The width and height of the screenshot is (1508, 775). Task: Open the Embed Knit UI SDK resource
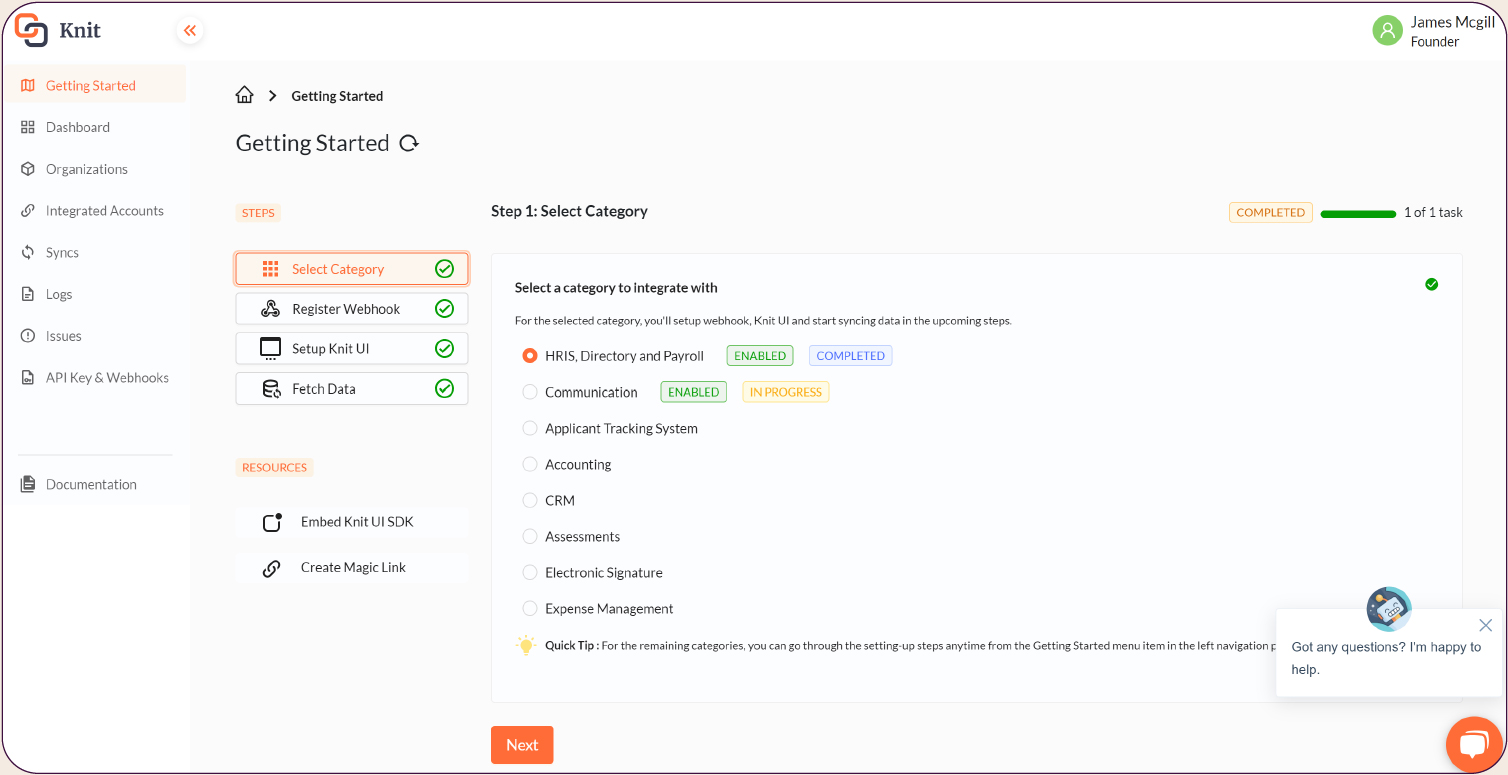(x=352, y=522)
